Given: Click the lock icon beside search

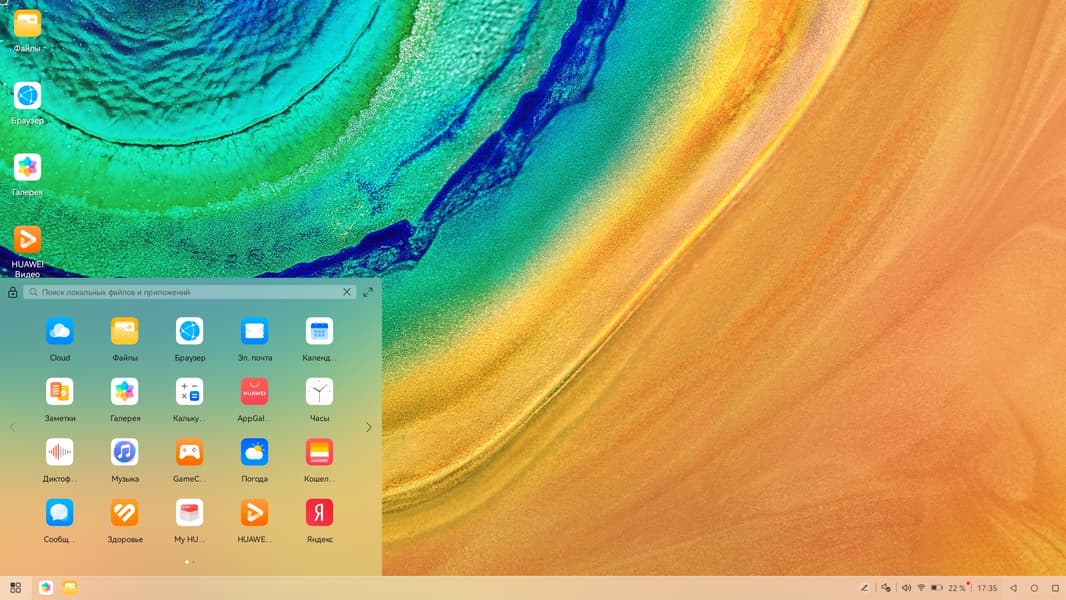Looking at the screenshot, I should [12, 292].
